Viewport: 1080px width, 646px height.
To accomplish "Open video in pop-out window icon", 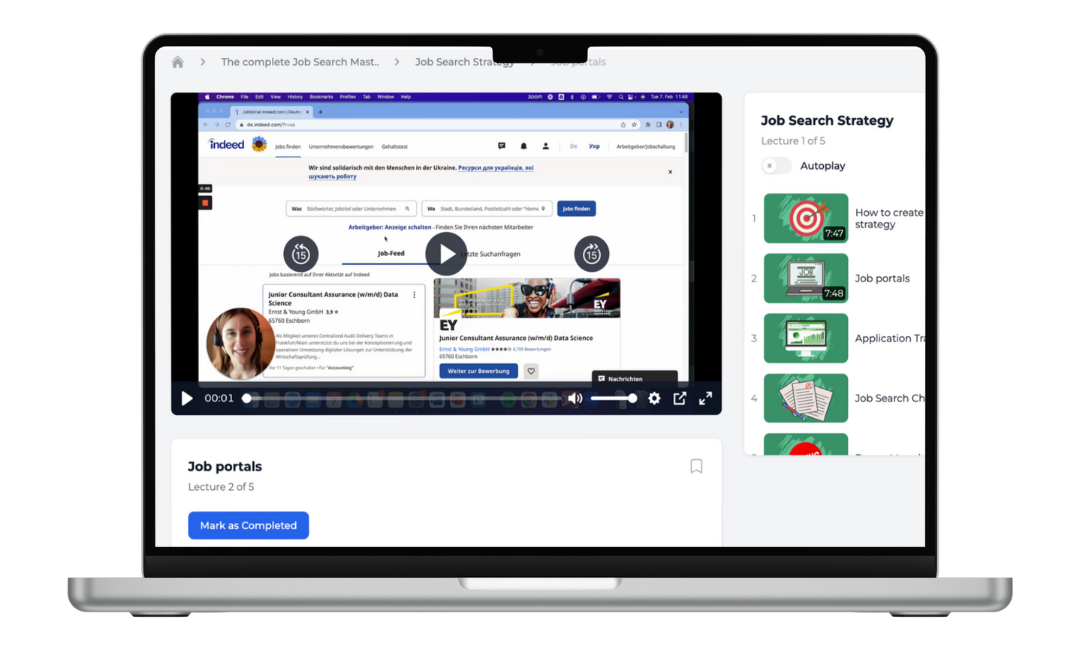I will (x=680, y=398).
